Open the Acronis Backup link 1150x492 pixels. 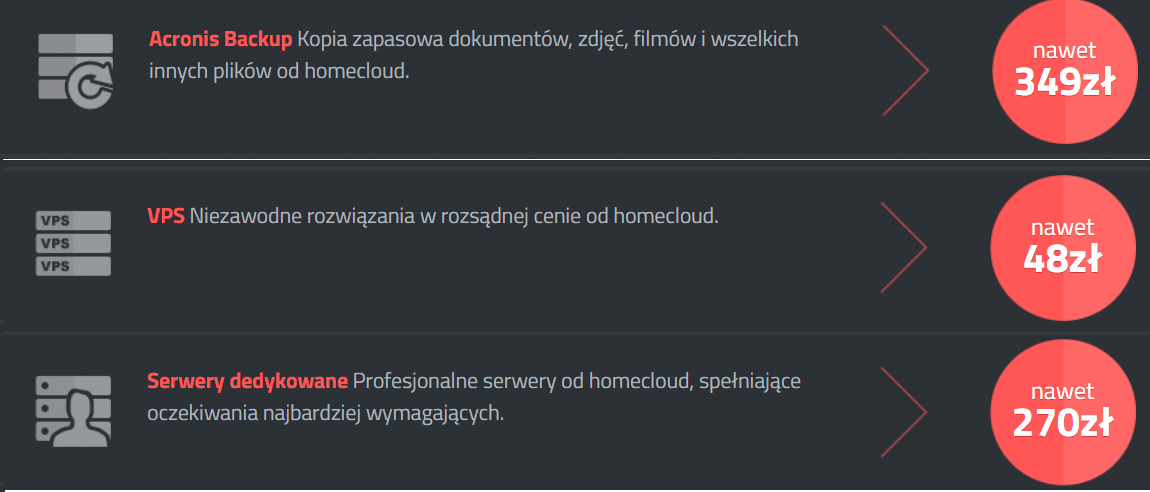pos(220,40)
